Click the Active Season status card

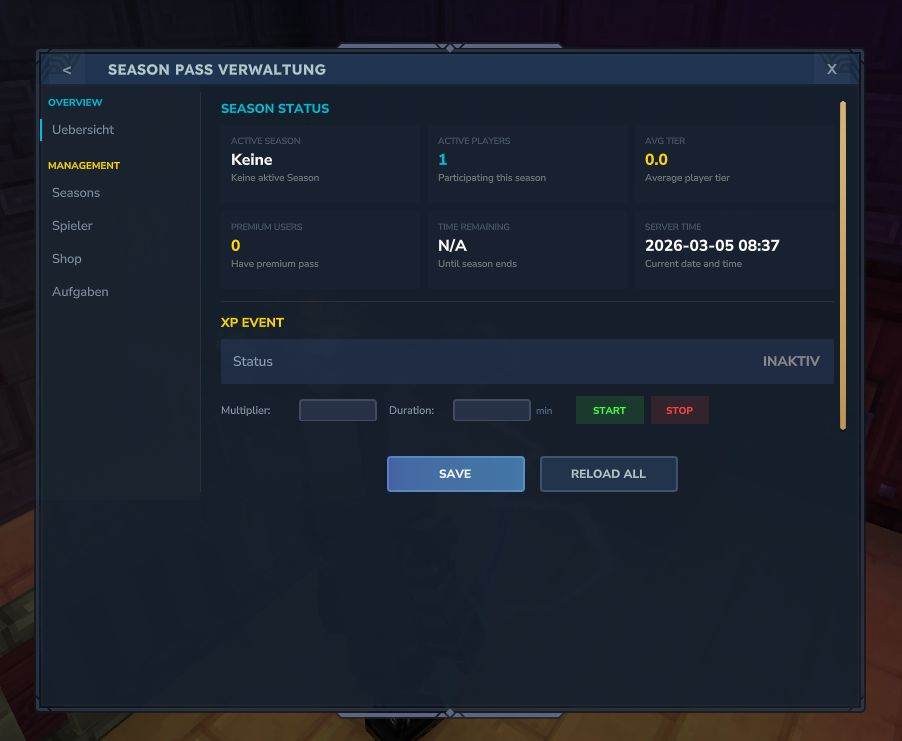tap(320, 162)
